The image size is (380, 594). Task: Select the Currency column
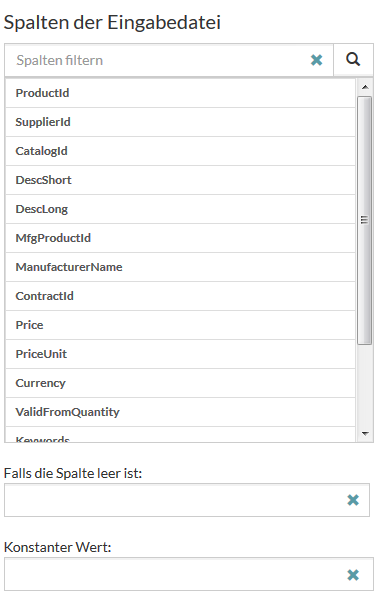point(180,383)
